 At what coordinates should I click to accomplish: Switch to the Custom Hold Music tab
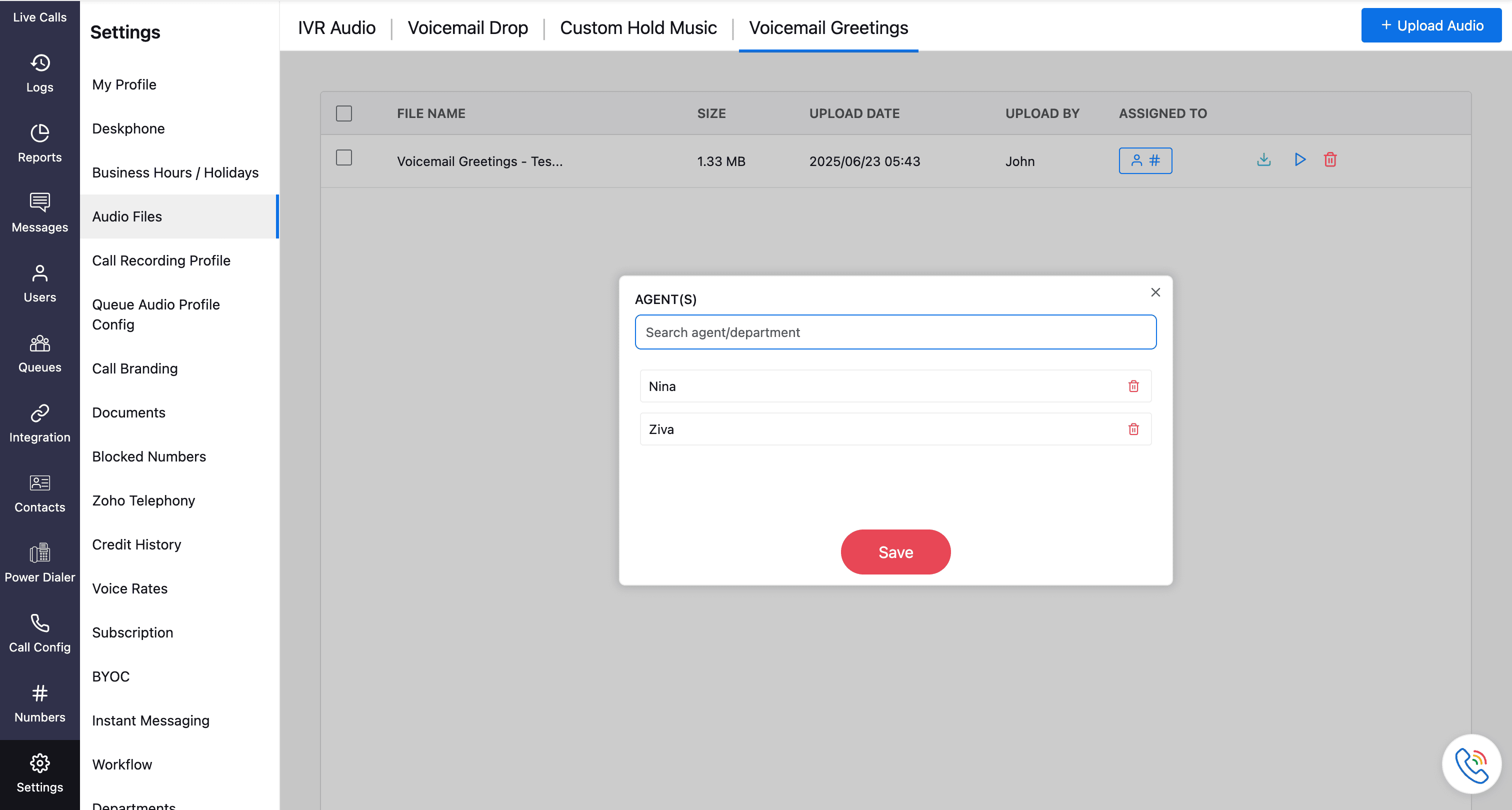pos(638,27)
